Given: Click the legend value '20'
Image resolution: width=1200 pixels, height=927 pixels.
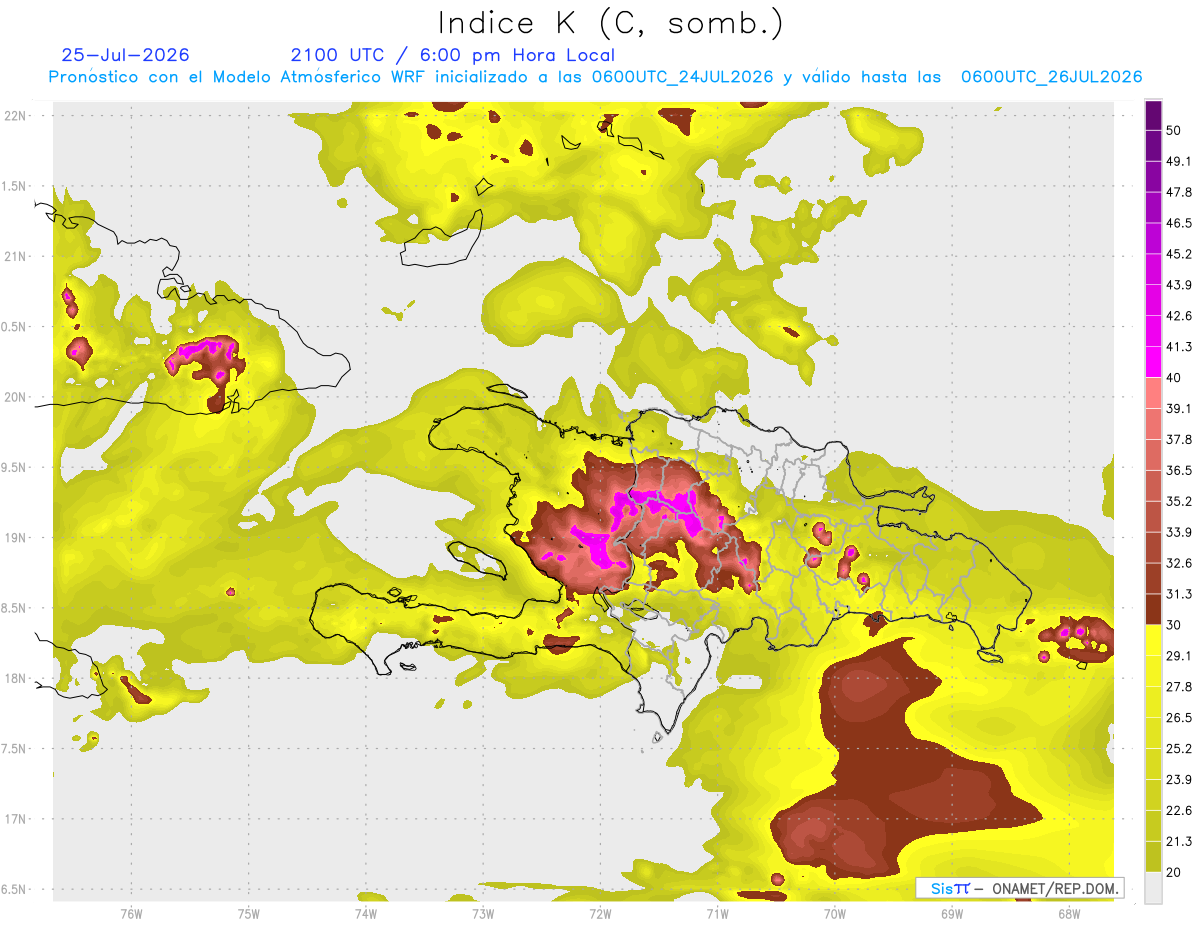Looking at the screenshot, I should point(1174,873).
